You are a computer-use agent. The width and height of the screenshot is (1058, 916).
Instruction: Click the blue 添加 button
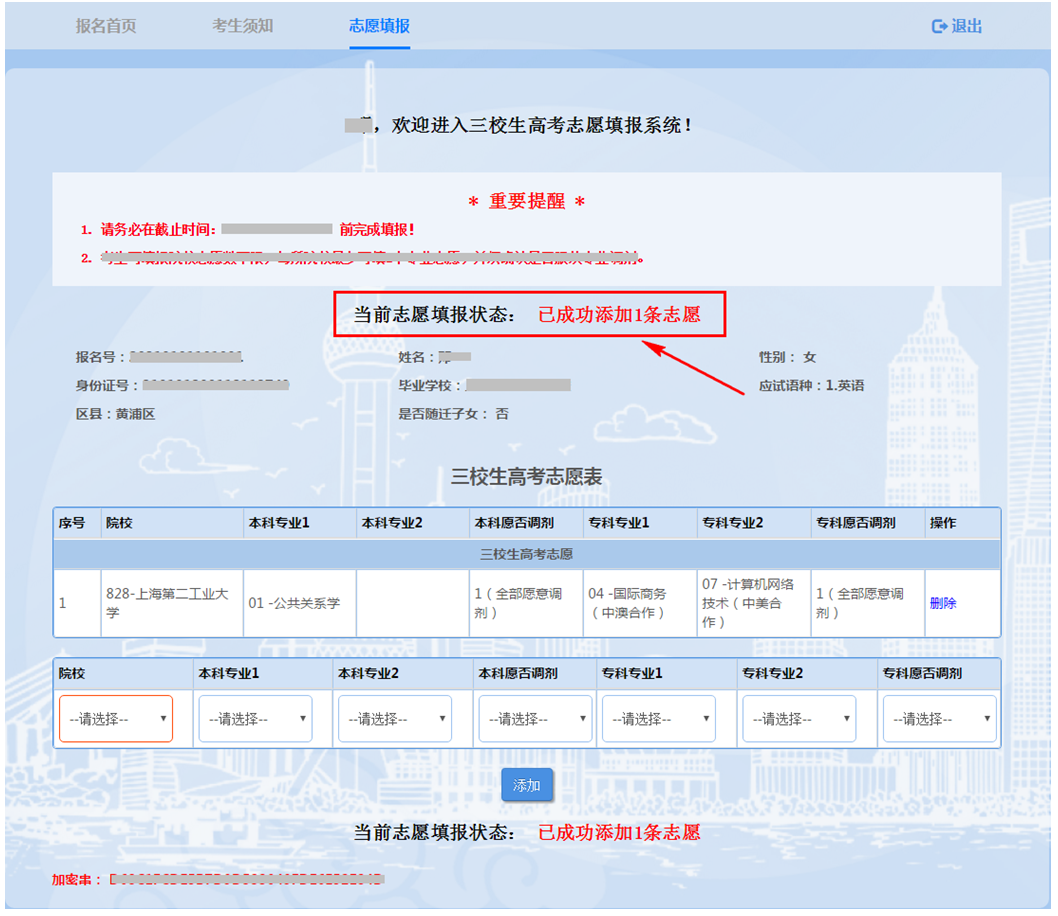click(527, 785)
